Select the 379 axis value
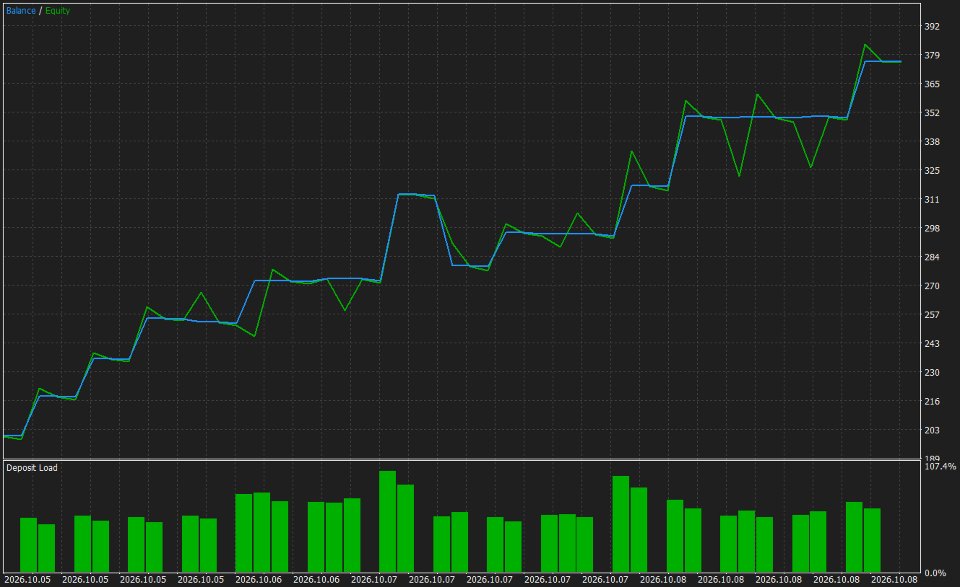The height and width of the screenshot is (587, 960). point(932,55)
